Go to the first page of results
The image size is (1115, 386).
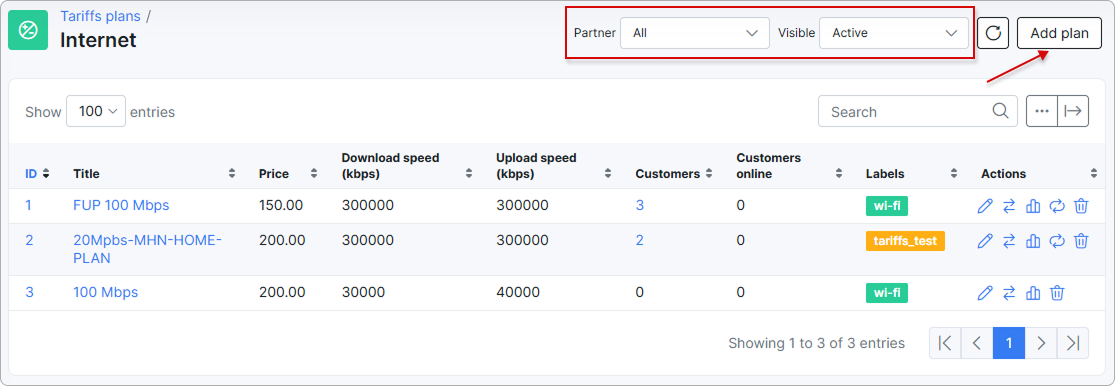click(945, 343)
